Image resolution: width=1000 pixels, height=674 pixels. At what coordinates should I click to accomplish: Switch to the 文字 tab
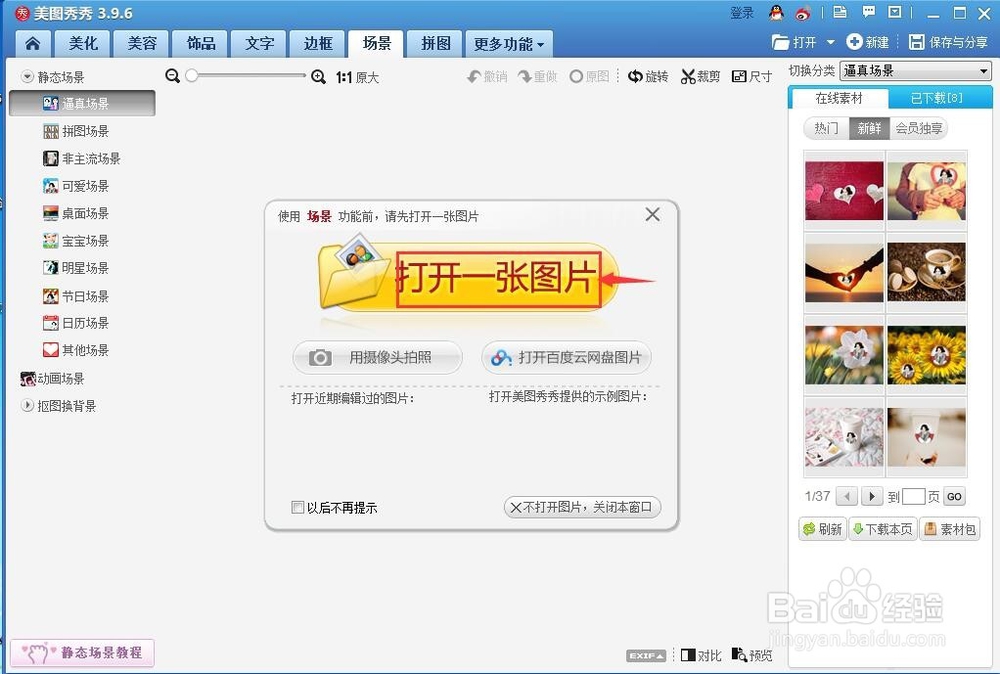tap(260, 43)
